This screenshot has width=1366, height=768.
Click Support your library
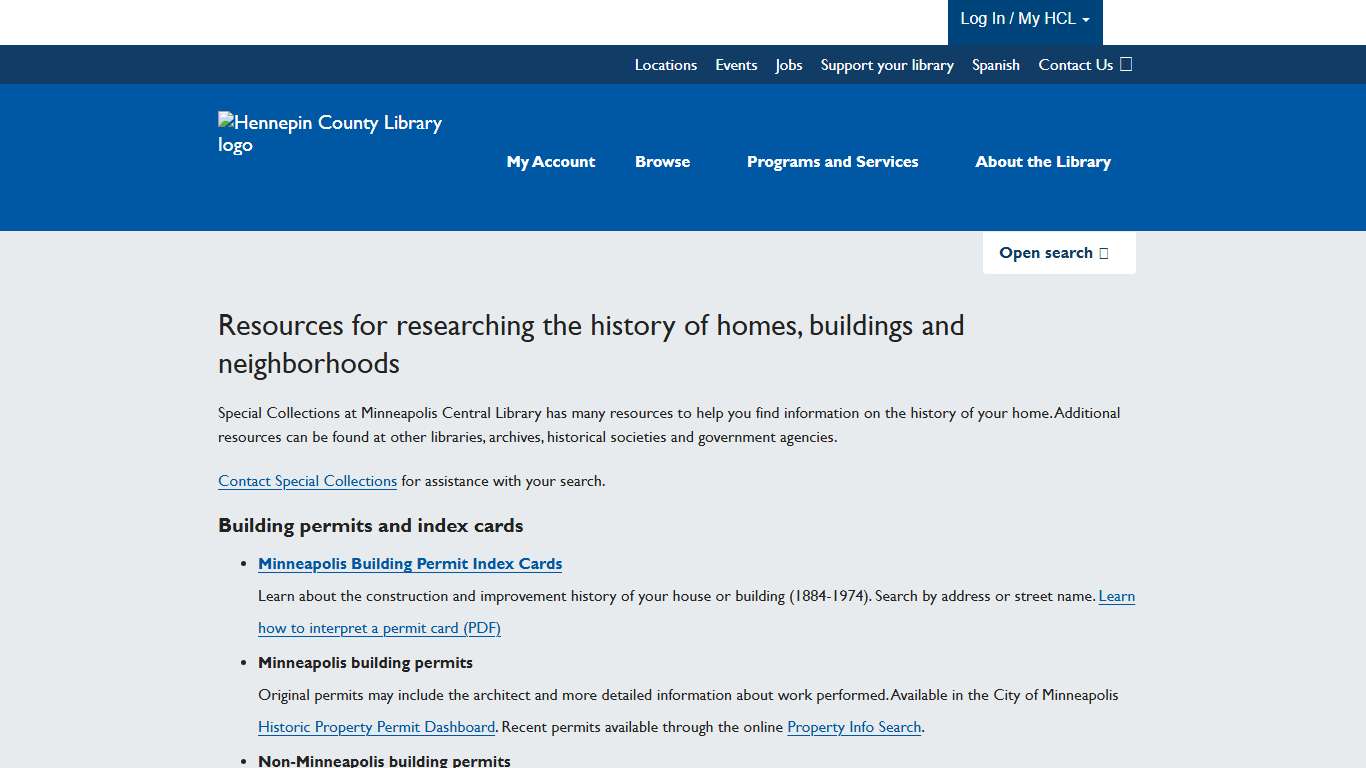click(x=887, y=64)
